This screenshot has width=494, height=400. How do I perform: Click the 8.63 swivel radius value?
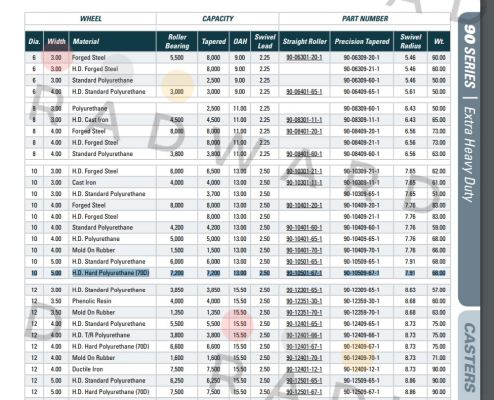410,290
